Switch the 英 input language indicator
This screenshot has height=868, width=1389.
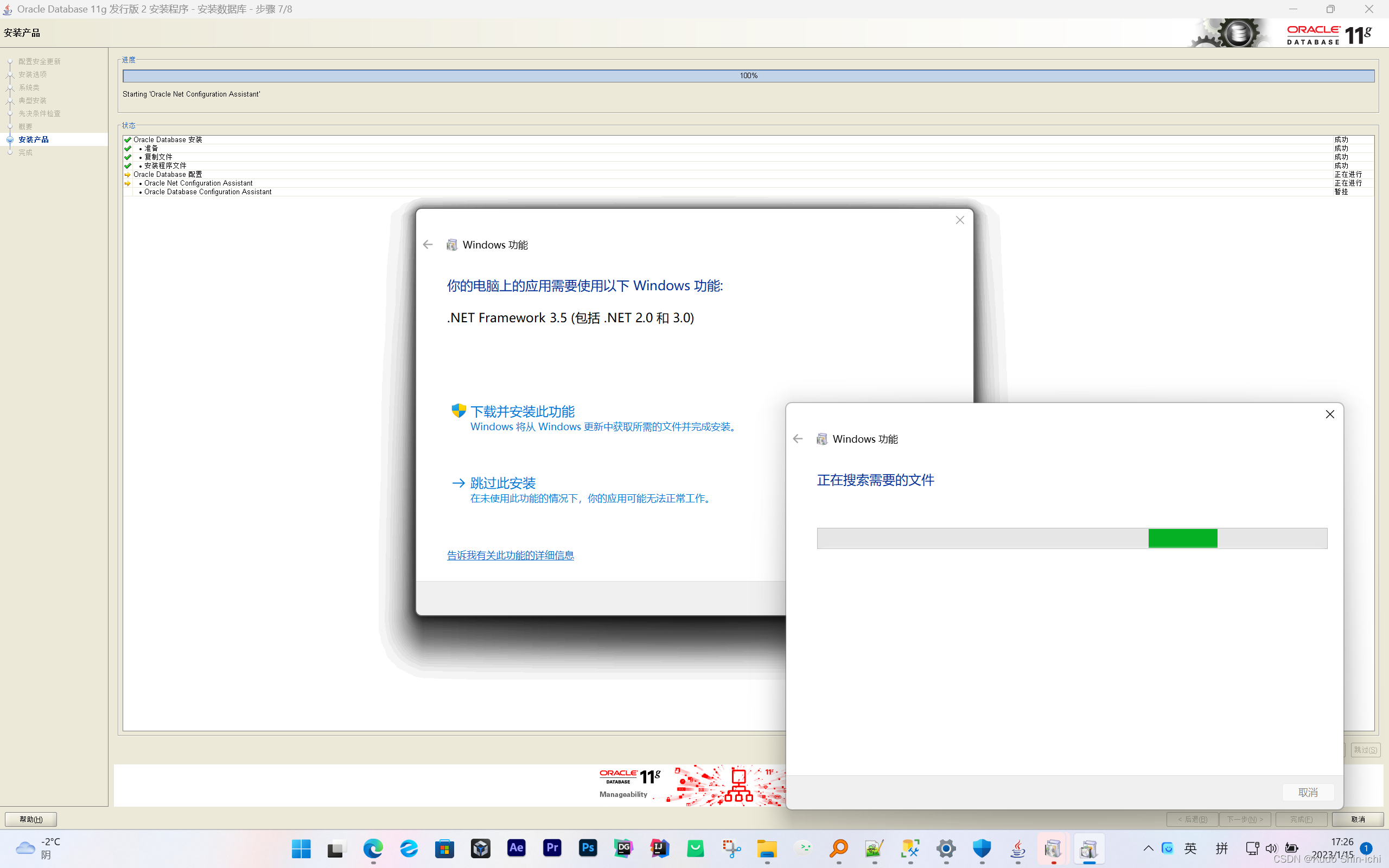pyautogui.click(x=1191, y=848)
